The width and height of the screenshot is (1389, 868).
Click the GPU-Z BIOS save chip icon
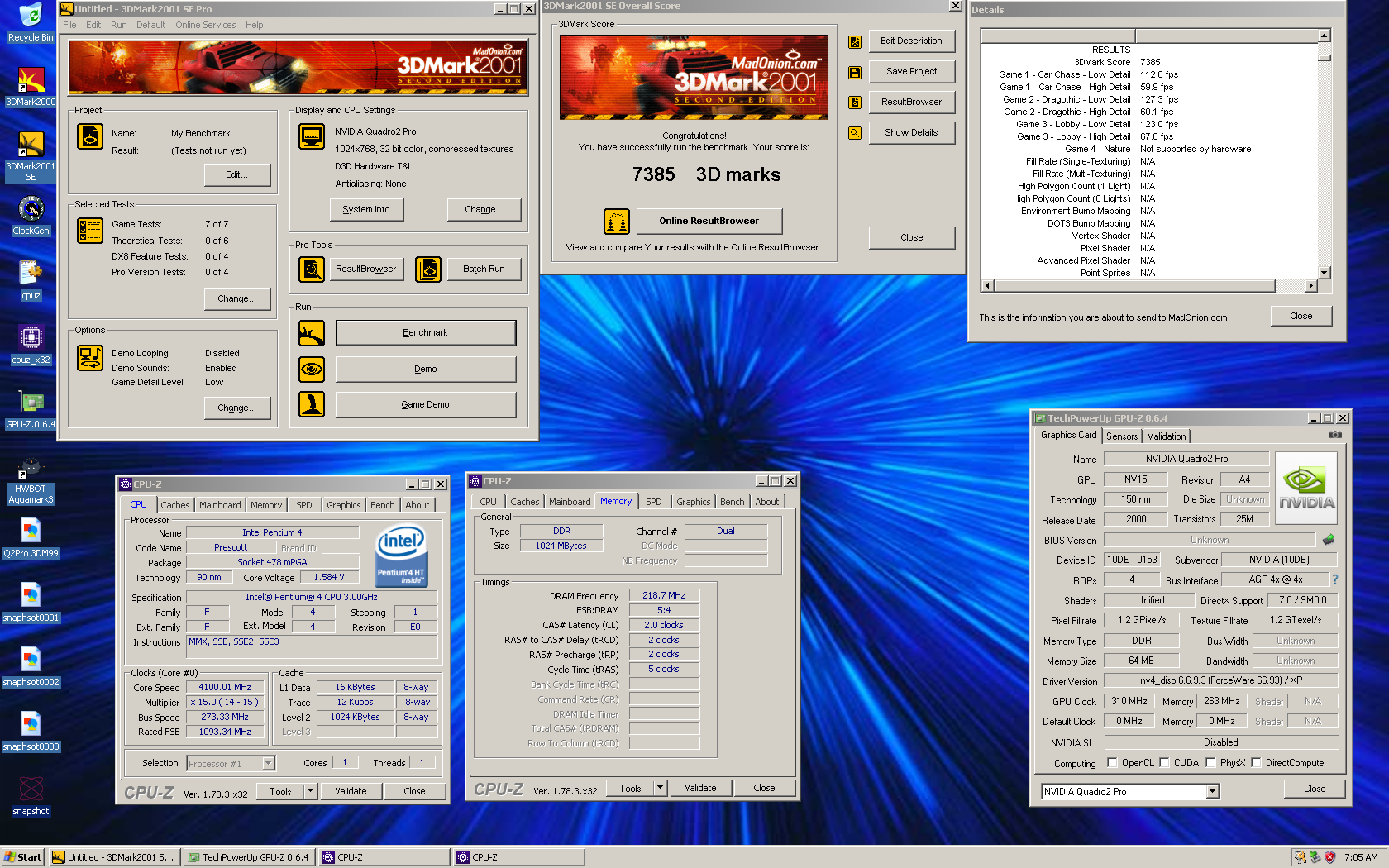tap(1329, 540)
